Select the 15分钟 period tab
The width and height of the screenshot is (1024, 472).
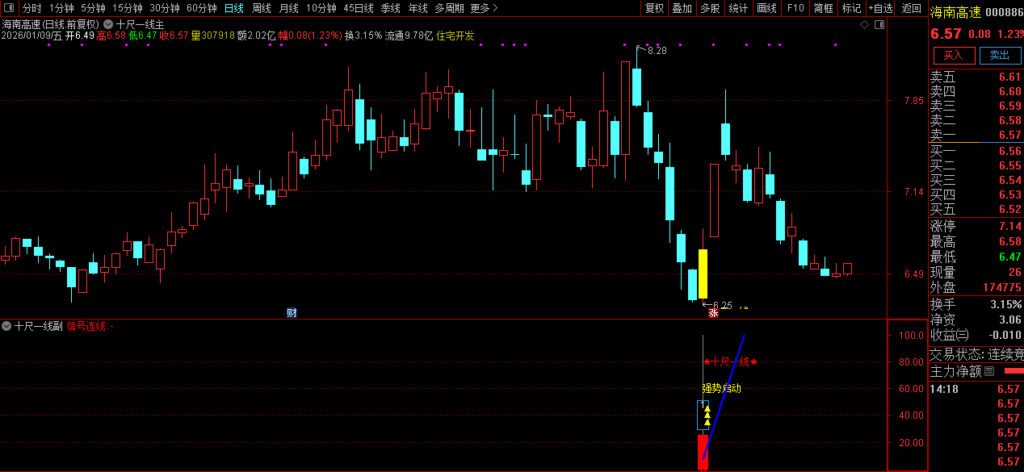127,8
